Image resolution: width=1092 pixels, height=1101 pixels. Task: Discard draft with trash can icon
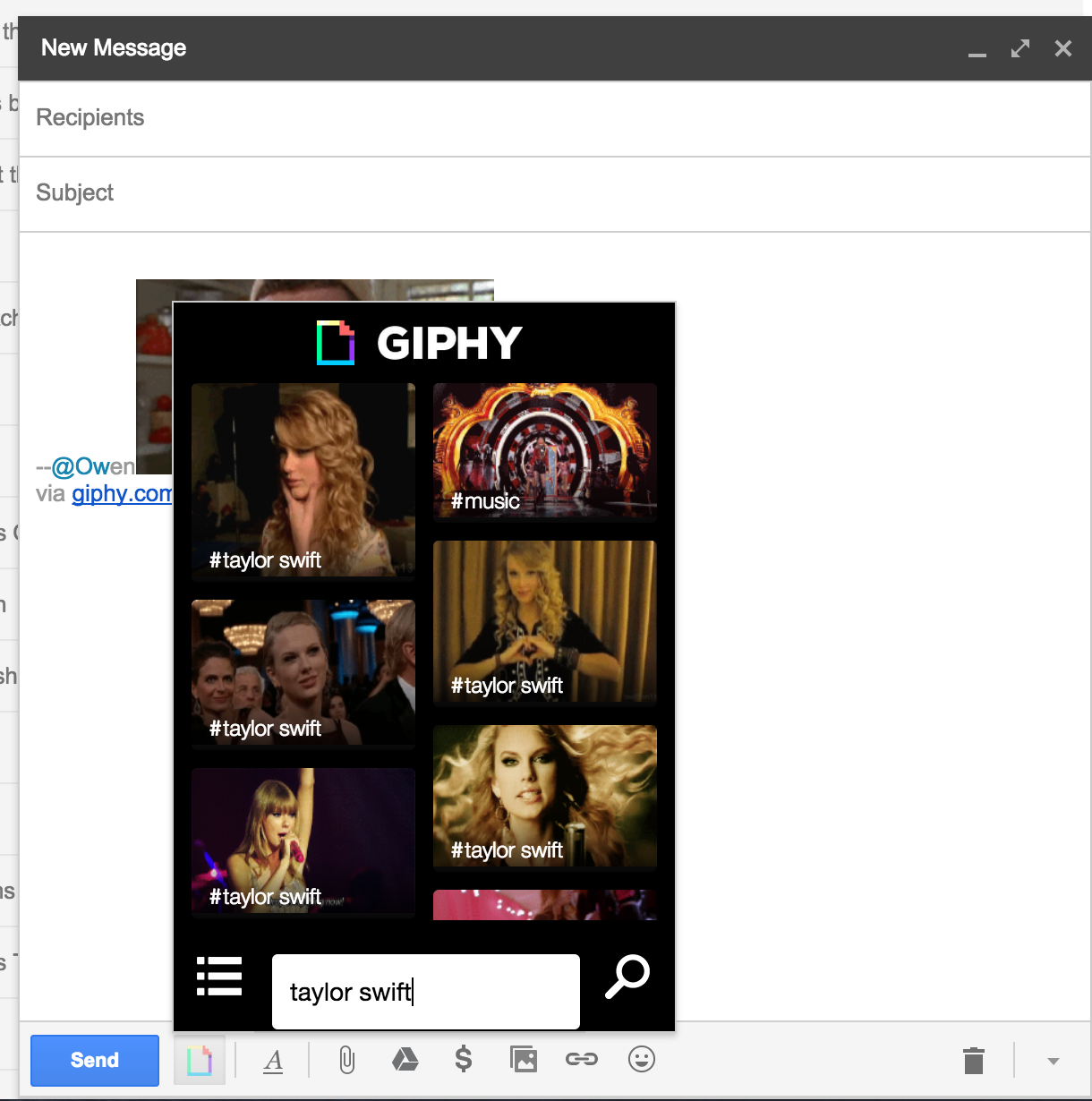click(x=974, y=1061)
